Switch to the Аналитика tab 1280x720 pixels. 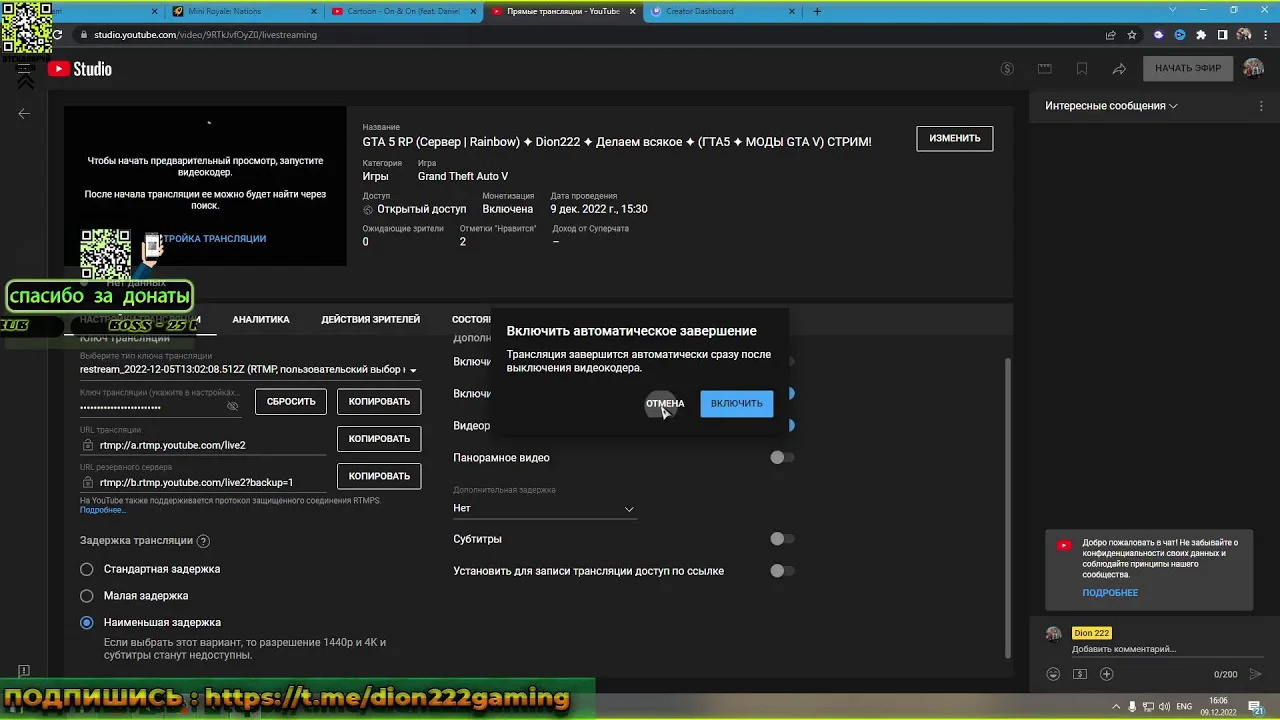(261, 320)
